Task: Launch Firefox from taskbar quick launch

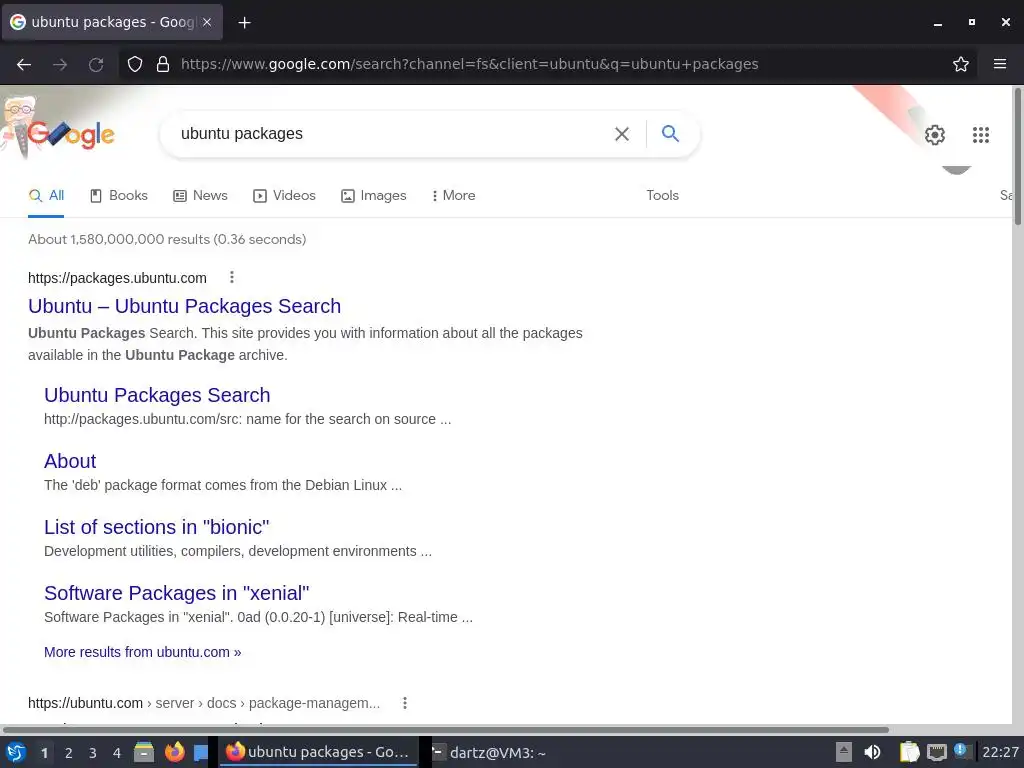Action: click(x=174, y=753)
